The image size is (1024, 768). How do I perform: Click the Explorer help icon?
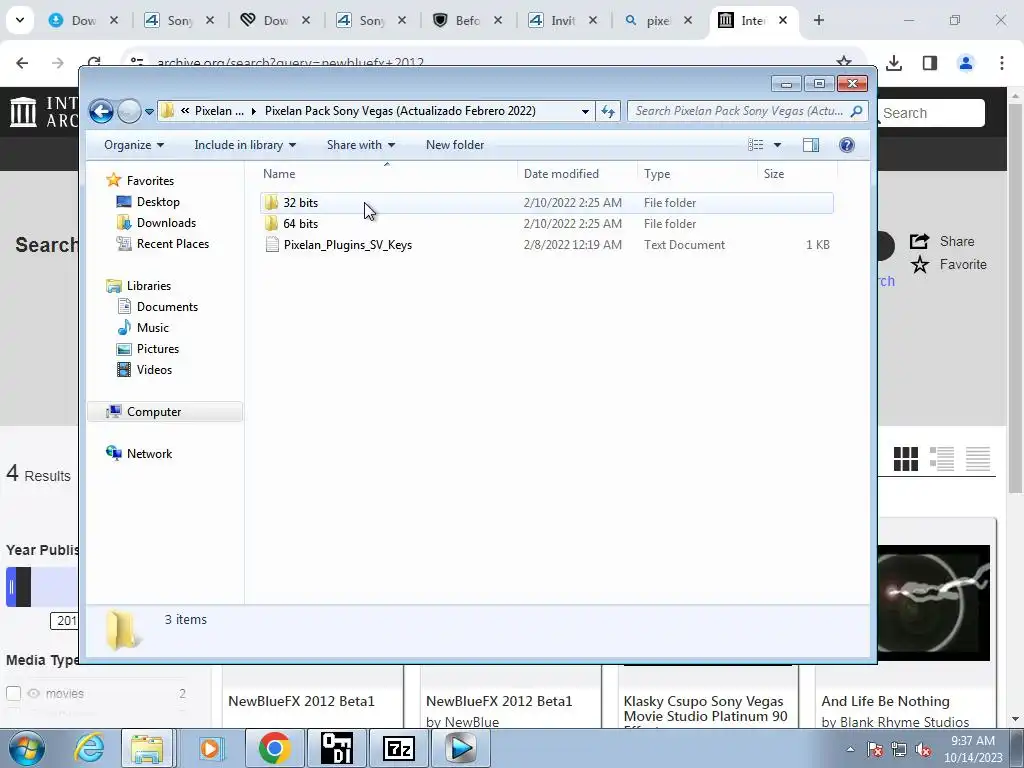tap(846, 145)
